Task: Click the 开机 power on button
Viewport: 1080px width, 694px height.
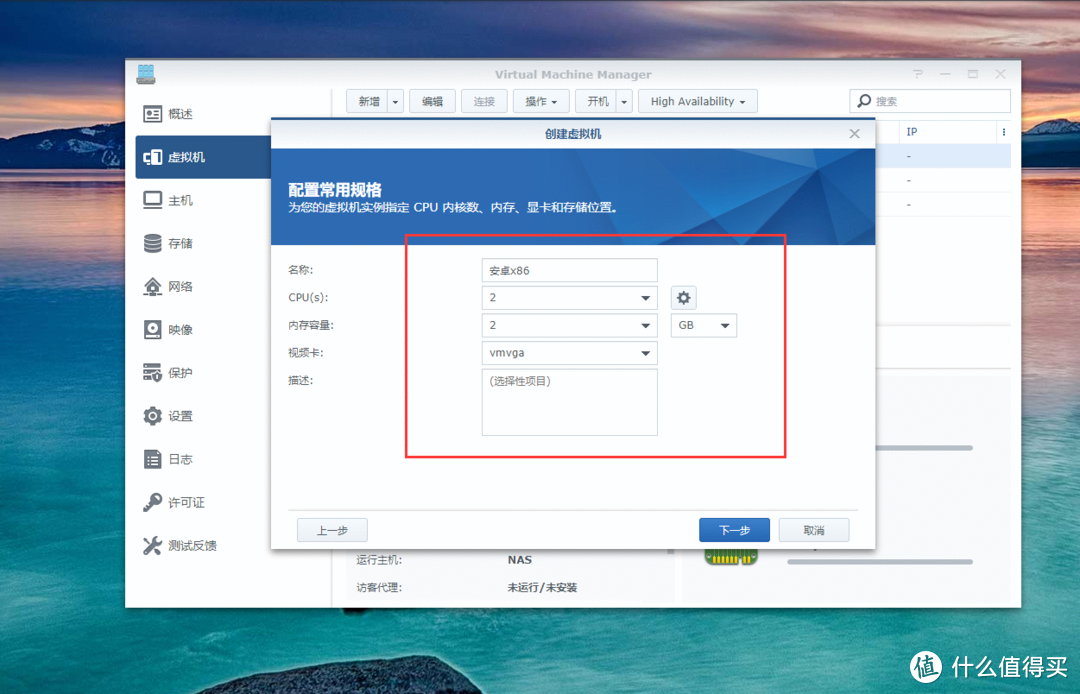Action: tap(596, 101)
